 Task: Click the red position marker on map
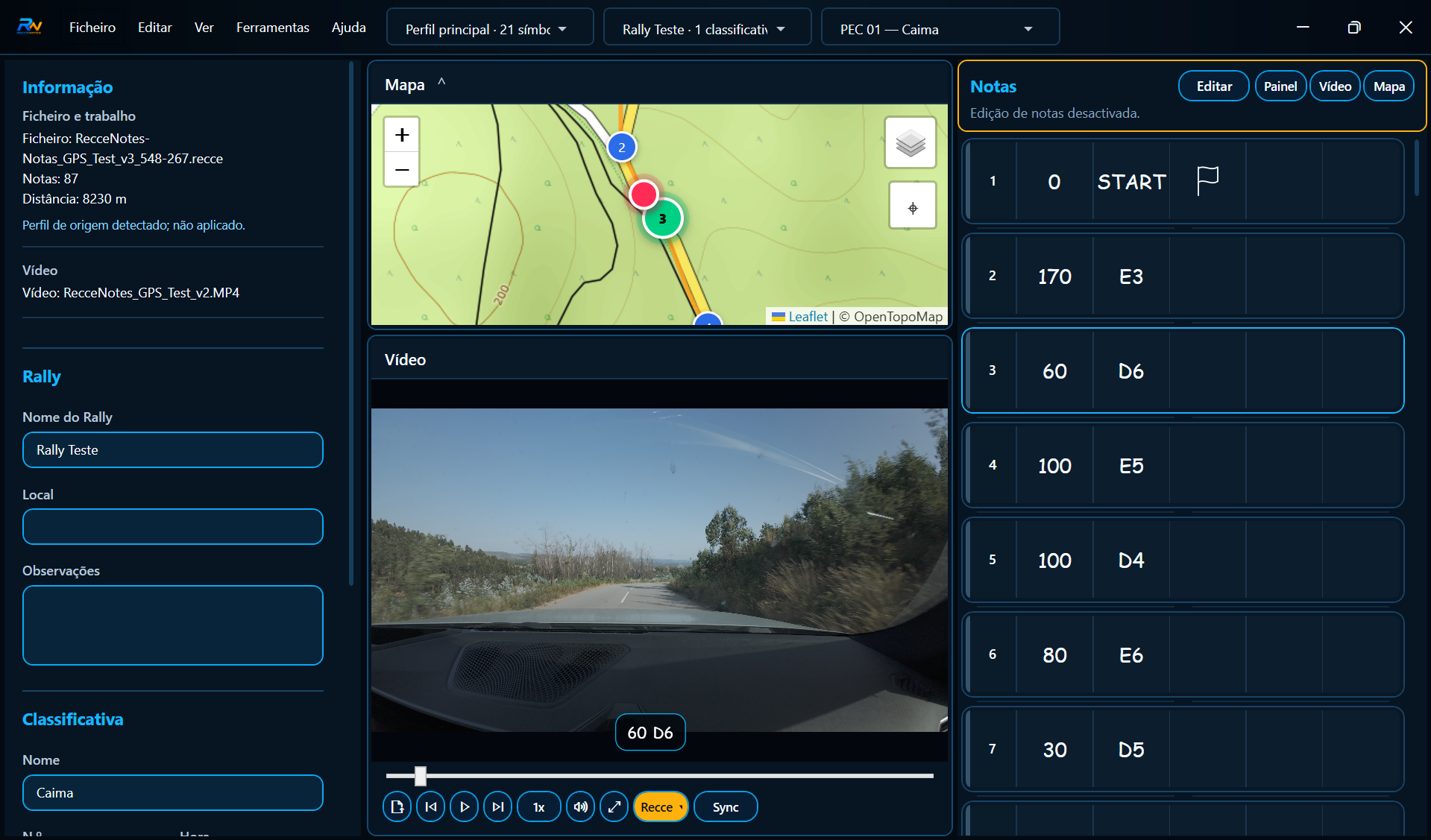pos(644,195)
